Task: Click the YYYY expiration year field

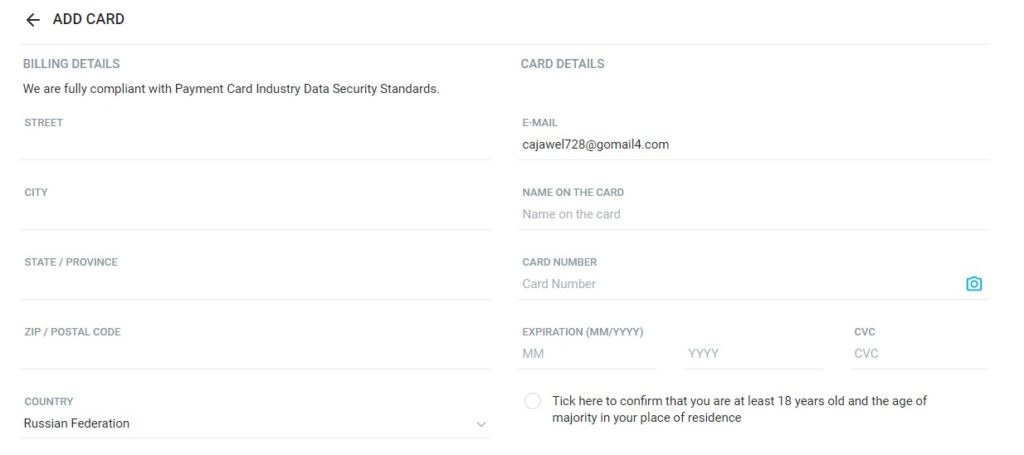Action: point(753,354)
